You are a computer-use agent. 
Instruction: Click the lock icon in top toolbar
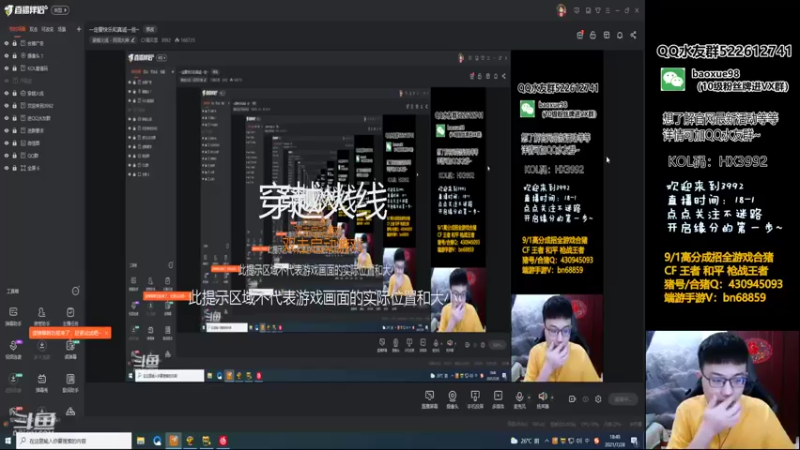point(593,35)
